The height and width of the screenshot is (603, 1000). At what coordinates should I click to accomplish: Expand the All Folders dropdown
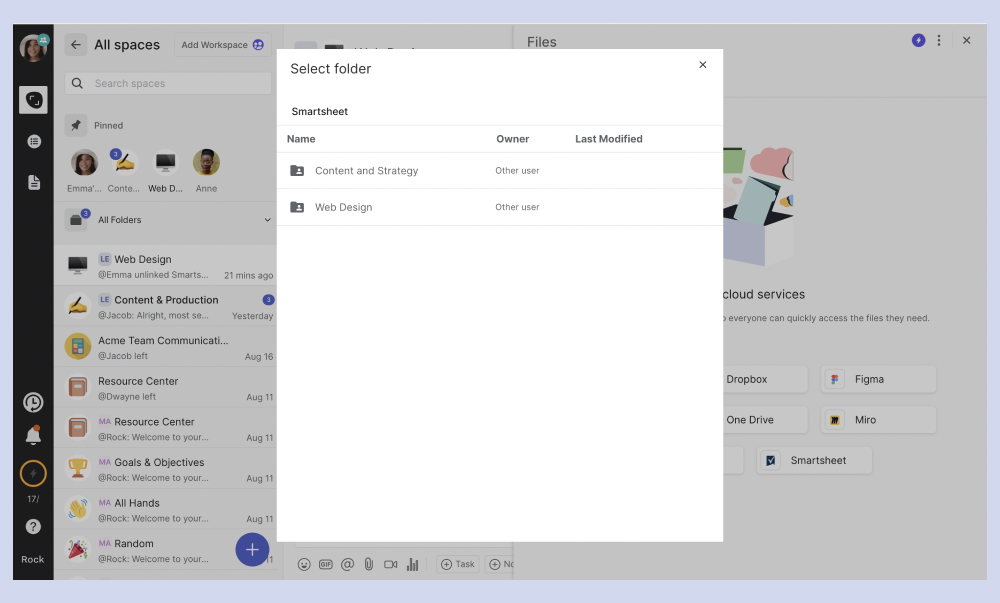tap(267, 220)
